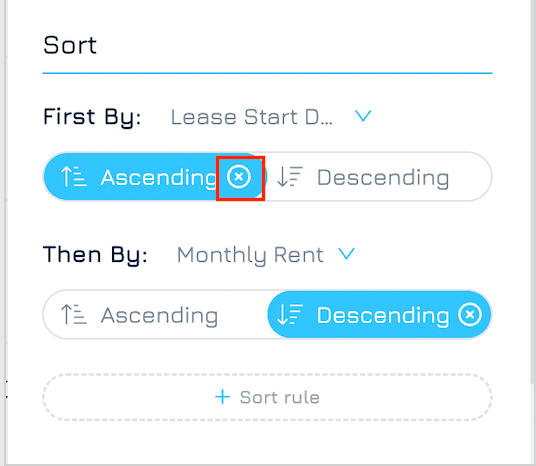Click the plus icon beside Sort rule
This screenshot has width=536, height=466.
[223, 397]
